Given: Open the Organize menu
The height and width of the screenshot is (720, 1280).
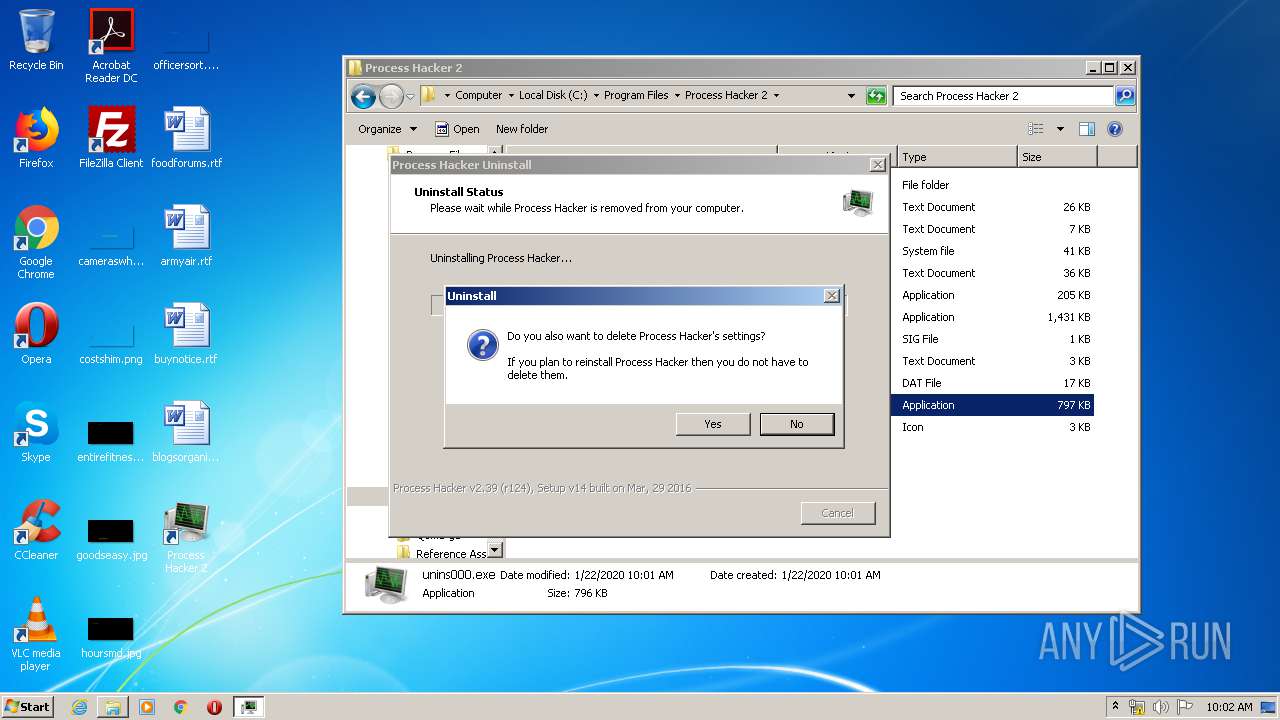Looking at the screenshot, I should (388, 129).
